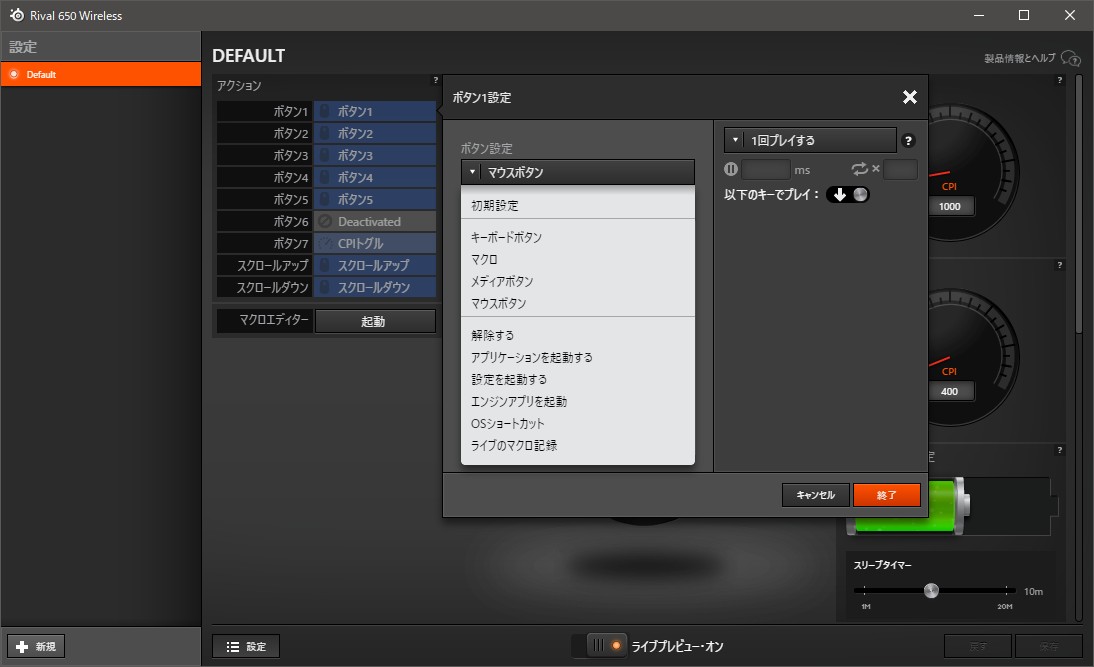The width and height of the screenshot is (1094, 667).
Task: Click the CPI 1000 value box
Action: click(x=950, y=207)
